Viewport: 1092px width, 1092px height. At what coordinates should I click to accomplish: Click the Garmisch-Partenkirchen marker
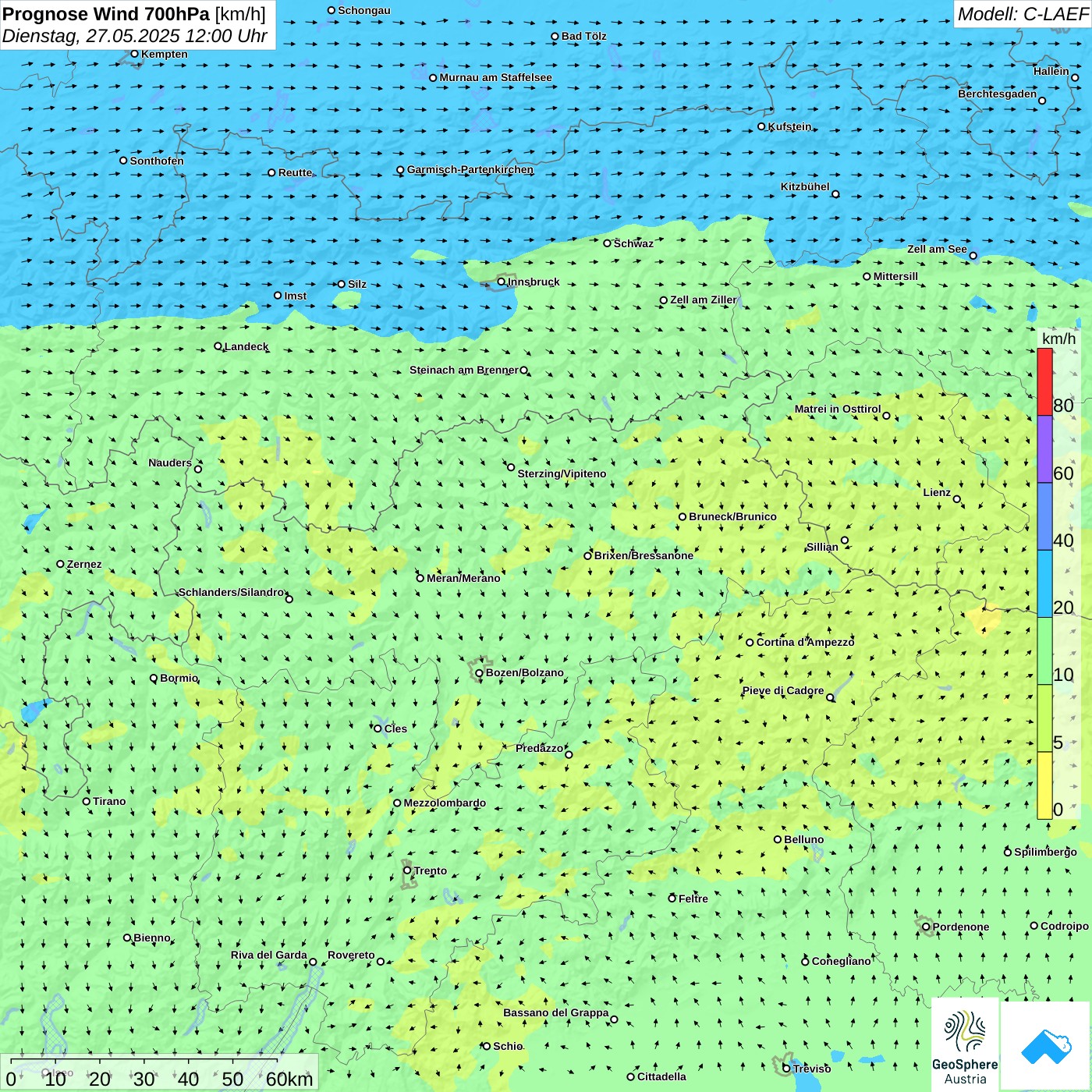pos(400,170)
